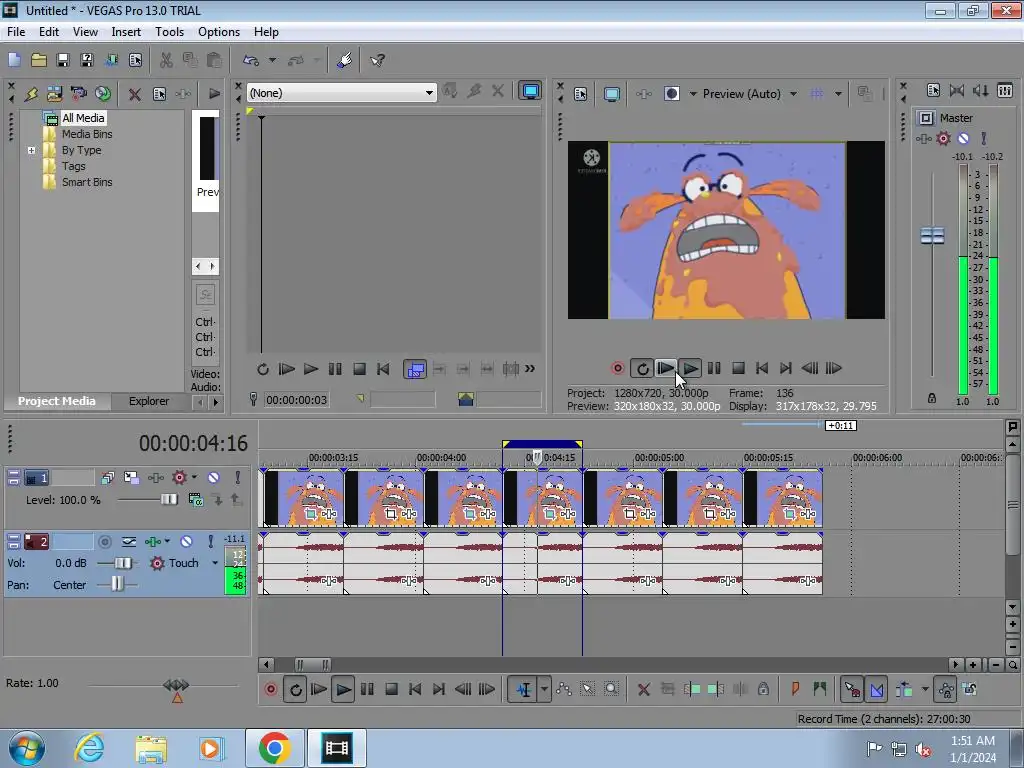Mute audio track 2
The width and height of the screenshot is (1024, 768).
point(187,541)
